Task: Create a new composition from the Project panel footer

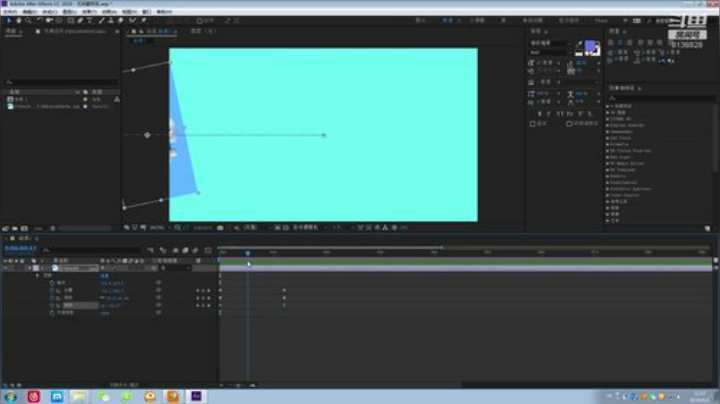Action: click(24, 228)
